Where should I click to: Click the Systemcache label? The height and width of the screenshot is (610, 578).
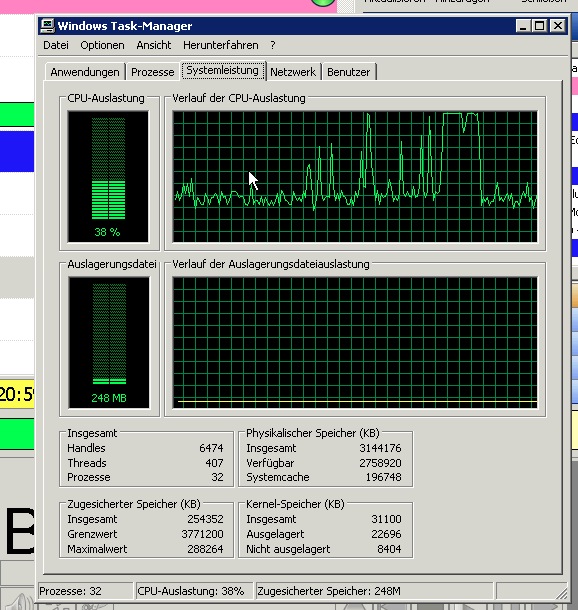[x=278, y=477]
